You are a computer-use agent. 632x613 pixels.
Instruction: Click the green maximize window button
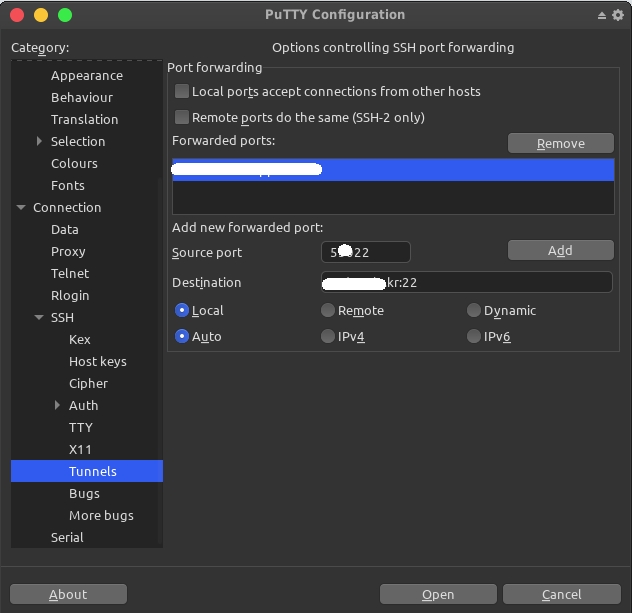65,15
